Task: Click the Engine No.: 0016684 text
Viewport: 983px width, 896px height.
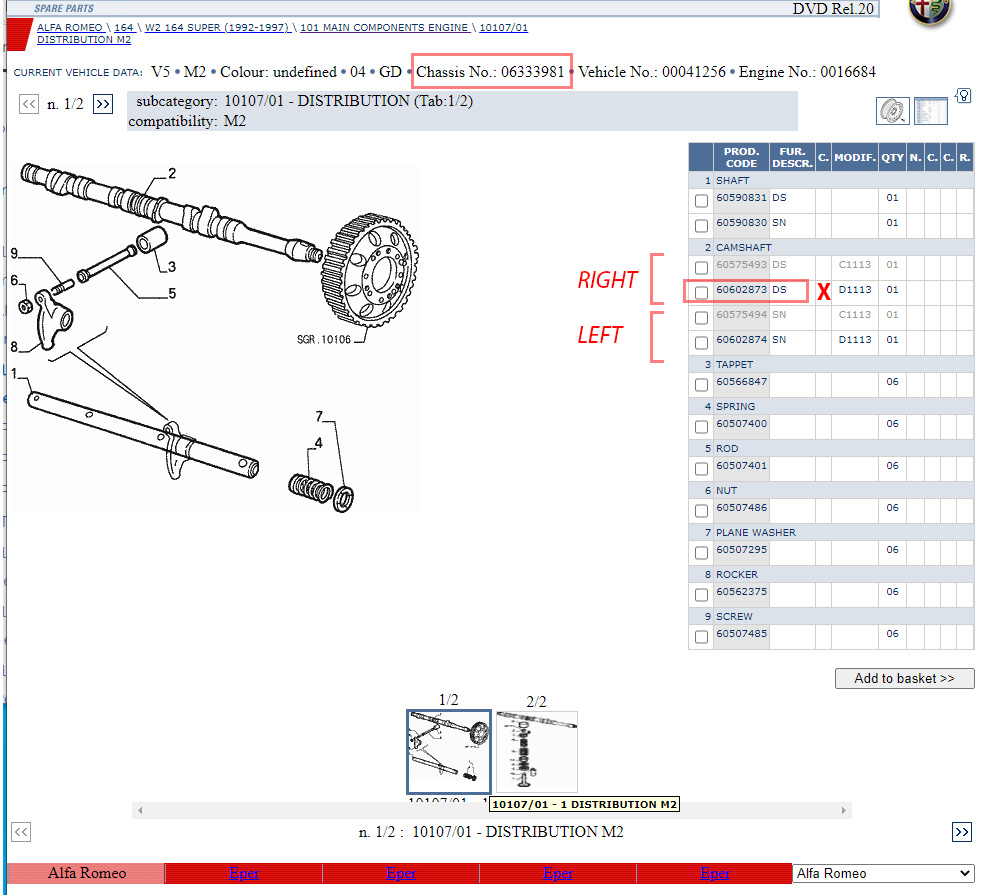Action: [x=807, y=72]
